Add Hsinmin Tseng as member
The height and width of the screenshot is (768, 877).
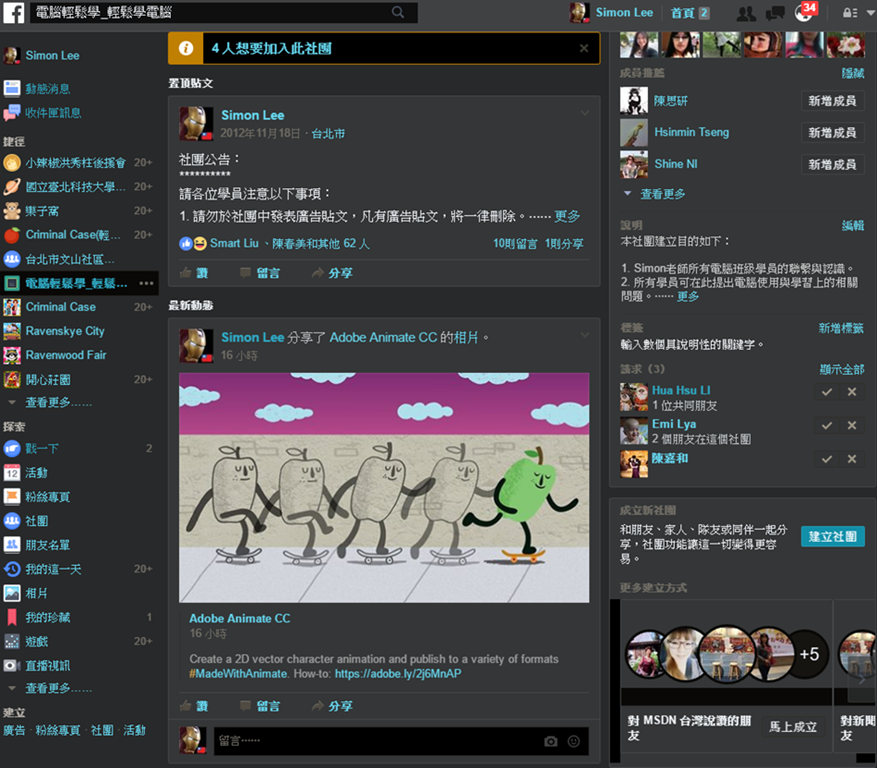tap(832, 133)
